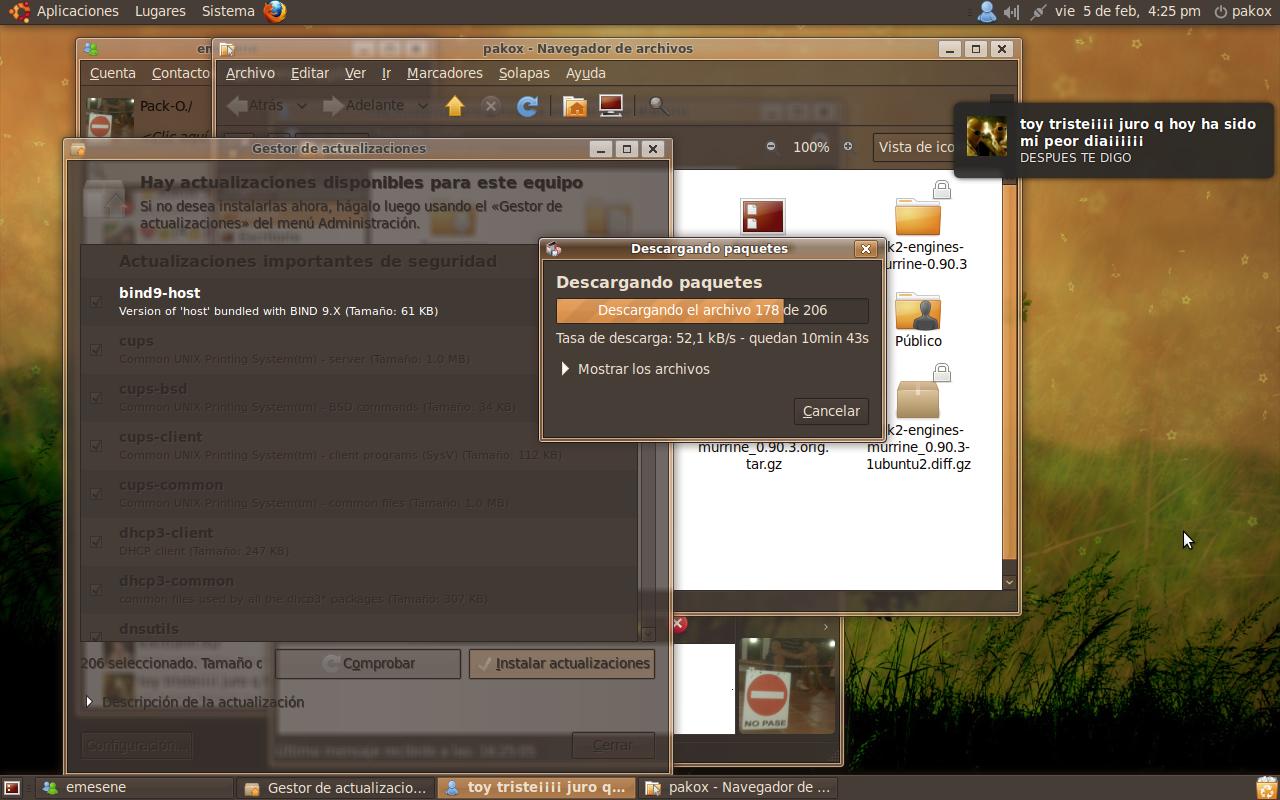
Task: Click the Comprobar button
Action: tap(368, 663)
